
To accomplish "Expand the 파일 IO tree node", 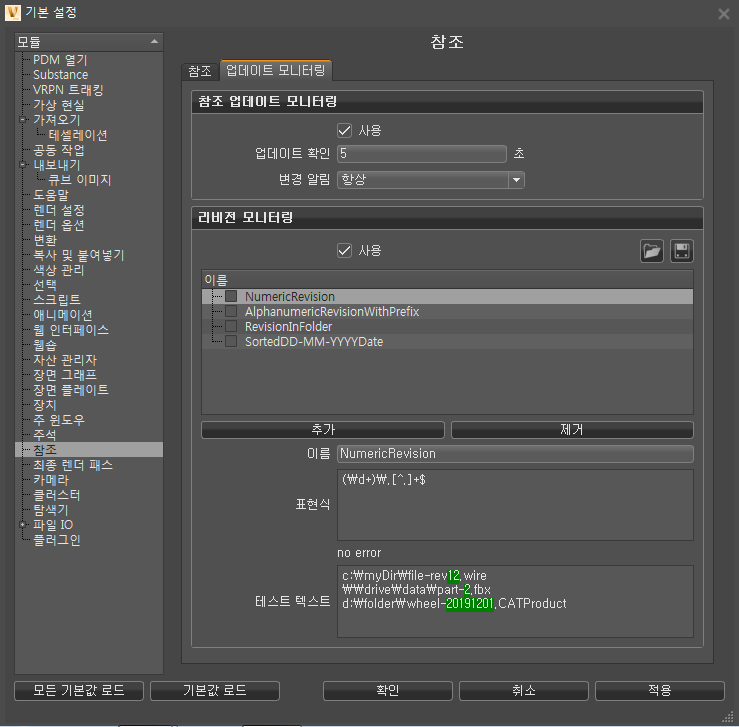I will pyautogui.click(x=23, y=524).
